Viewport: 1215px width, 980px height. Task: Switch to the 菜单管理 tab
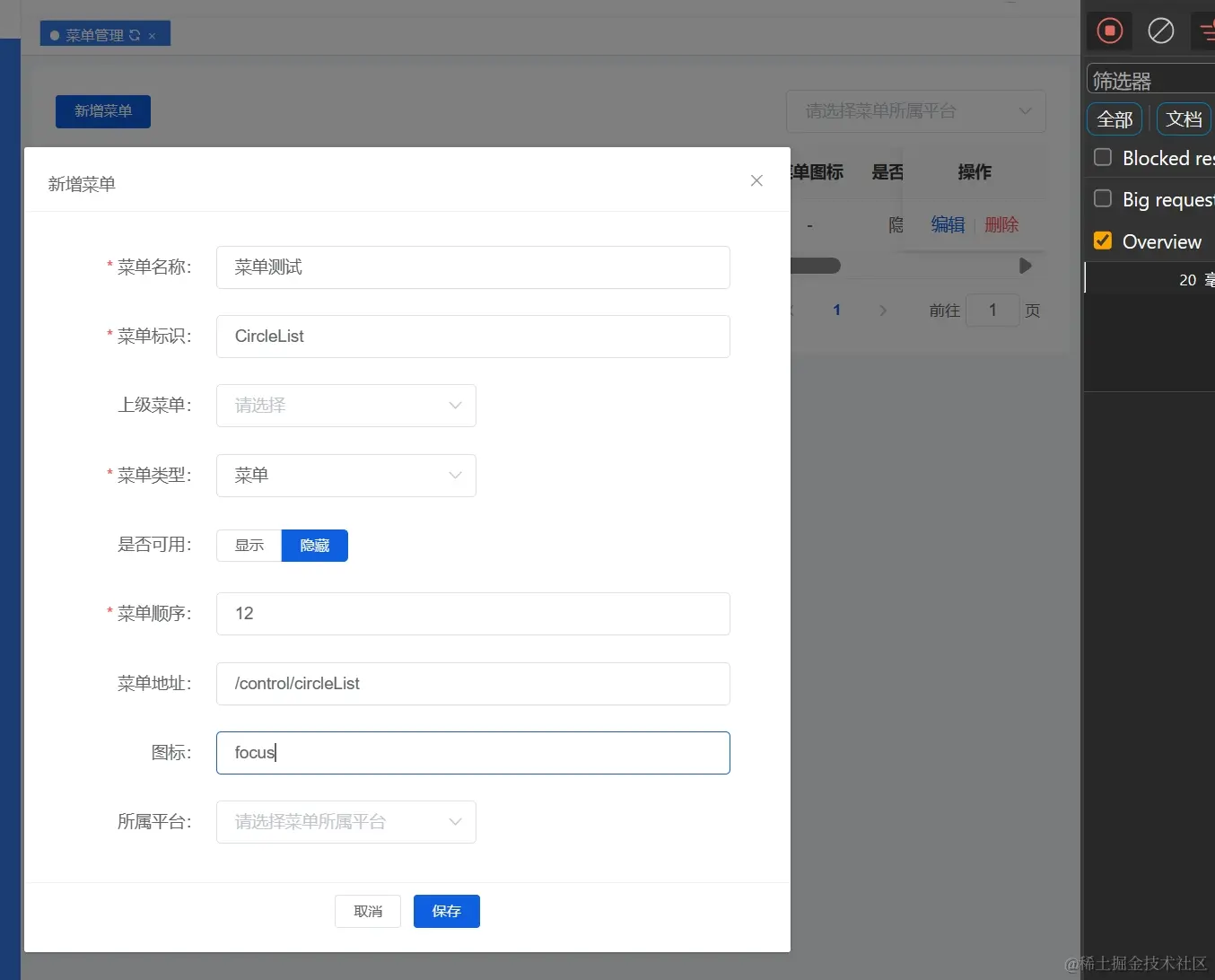94,35
